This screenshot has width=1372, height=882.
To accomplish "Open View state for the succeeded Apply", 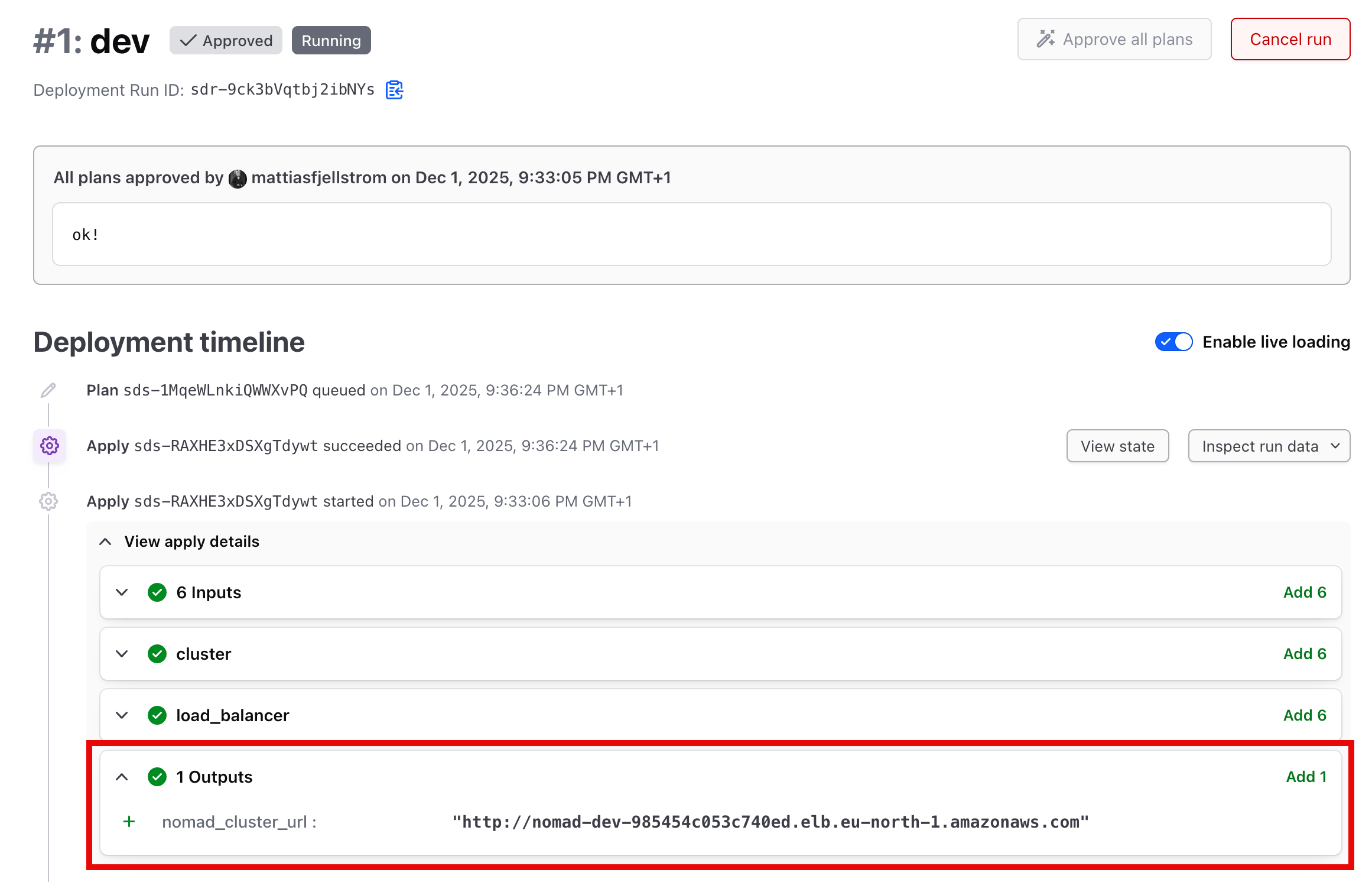I will coord(1117,446).
